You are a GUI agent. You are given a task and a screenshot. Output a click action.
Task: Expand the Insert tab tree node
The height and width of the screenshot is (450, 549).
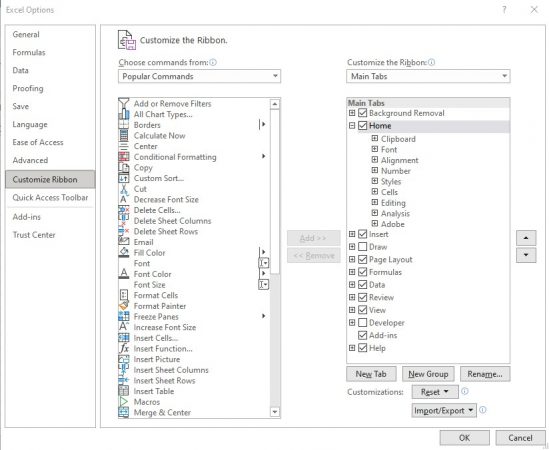[x=352, y=234]
